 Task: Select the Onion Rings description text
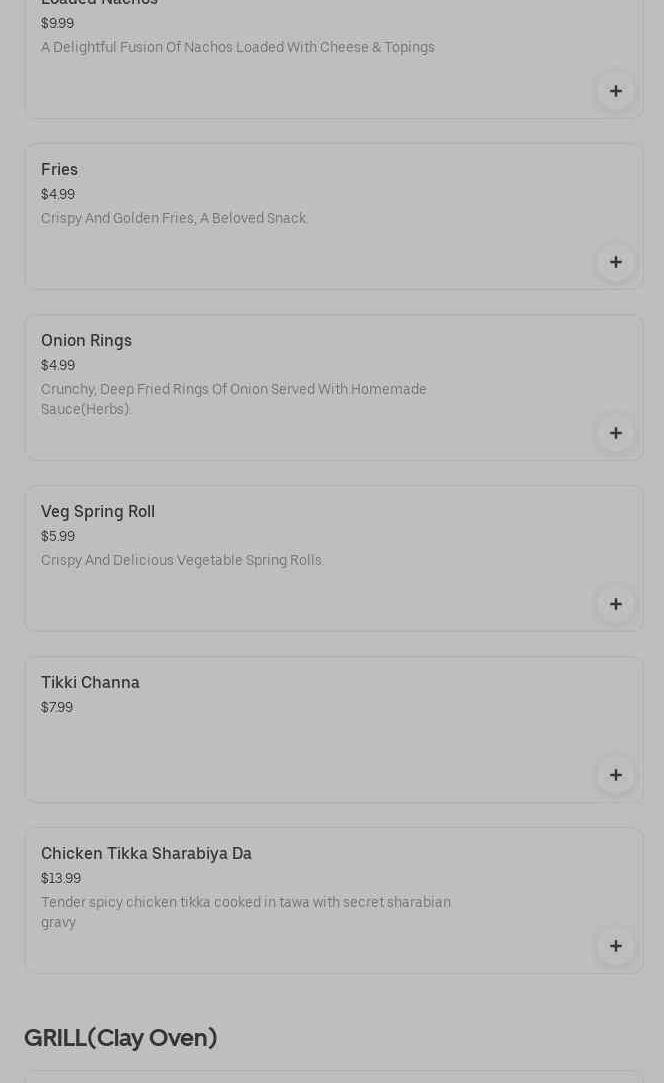point(233,399)
